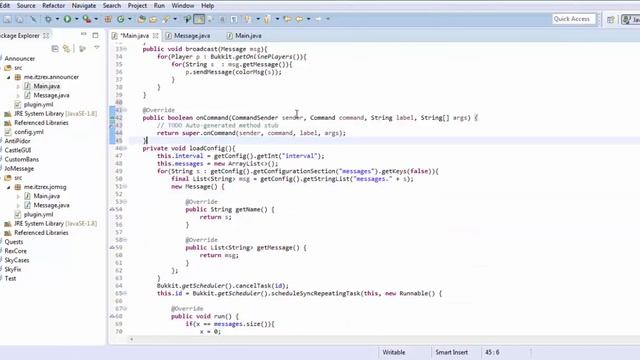640x360 pixels.
Task: Open the New Java Class dropdown arrow
Action: [130, 19]
